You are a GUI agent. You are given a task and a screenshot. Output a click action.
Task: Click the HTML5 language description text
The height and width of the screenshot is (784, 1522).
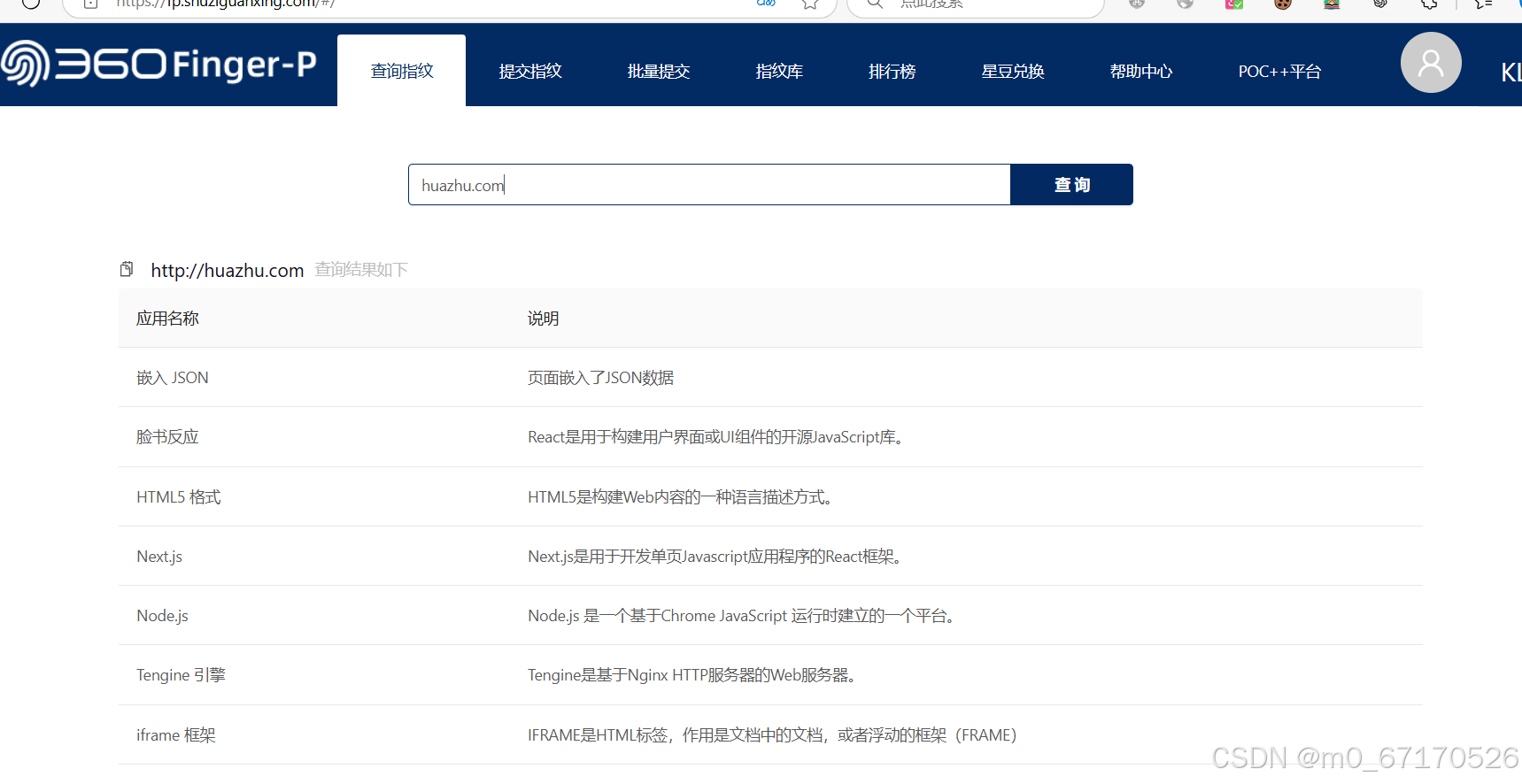[682, 497]
